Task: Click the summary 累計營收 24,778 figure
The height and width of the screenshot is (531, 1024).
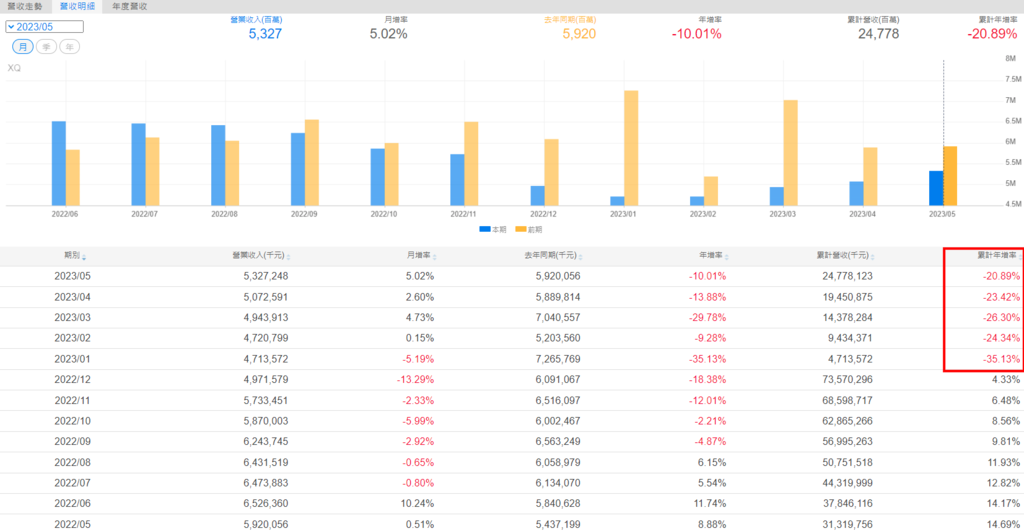Action: click(x=878, y=34)
